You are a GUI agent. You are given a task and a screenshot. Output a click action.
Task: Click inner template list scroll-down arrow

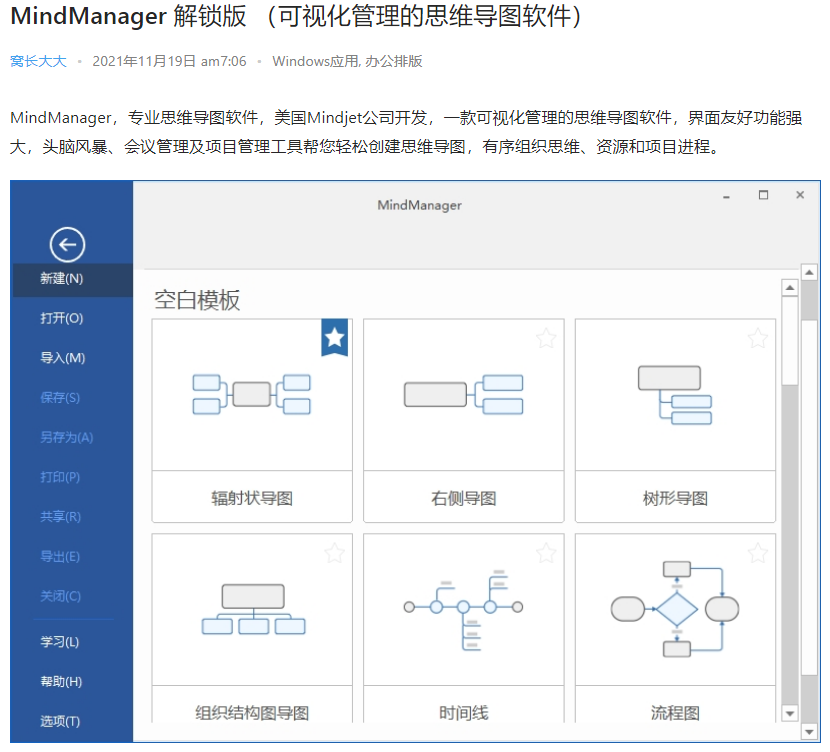(x=790, y=713)
